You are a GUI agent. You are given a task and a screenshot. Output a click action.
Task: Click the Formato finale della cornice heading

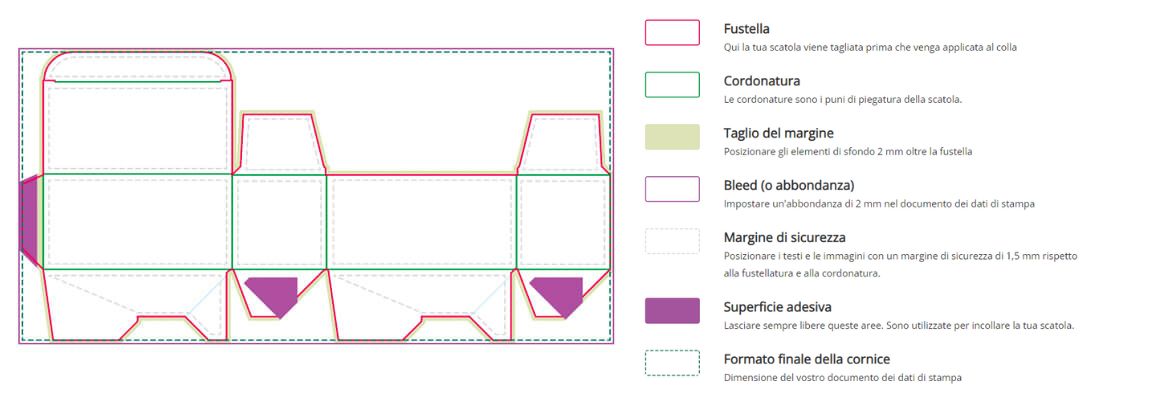[x=806, y=359]
